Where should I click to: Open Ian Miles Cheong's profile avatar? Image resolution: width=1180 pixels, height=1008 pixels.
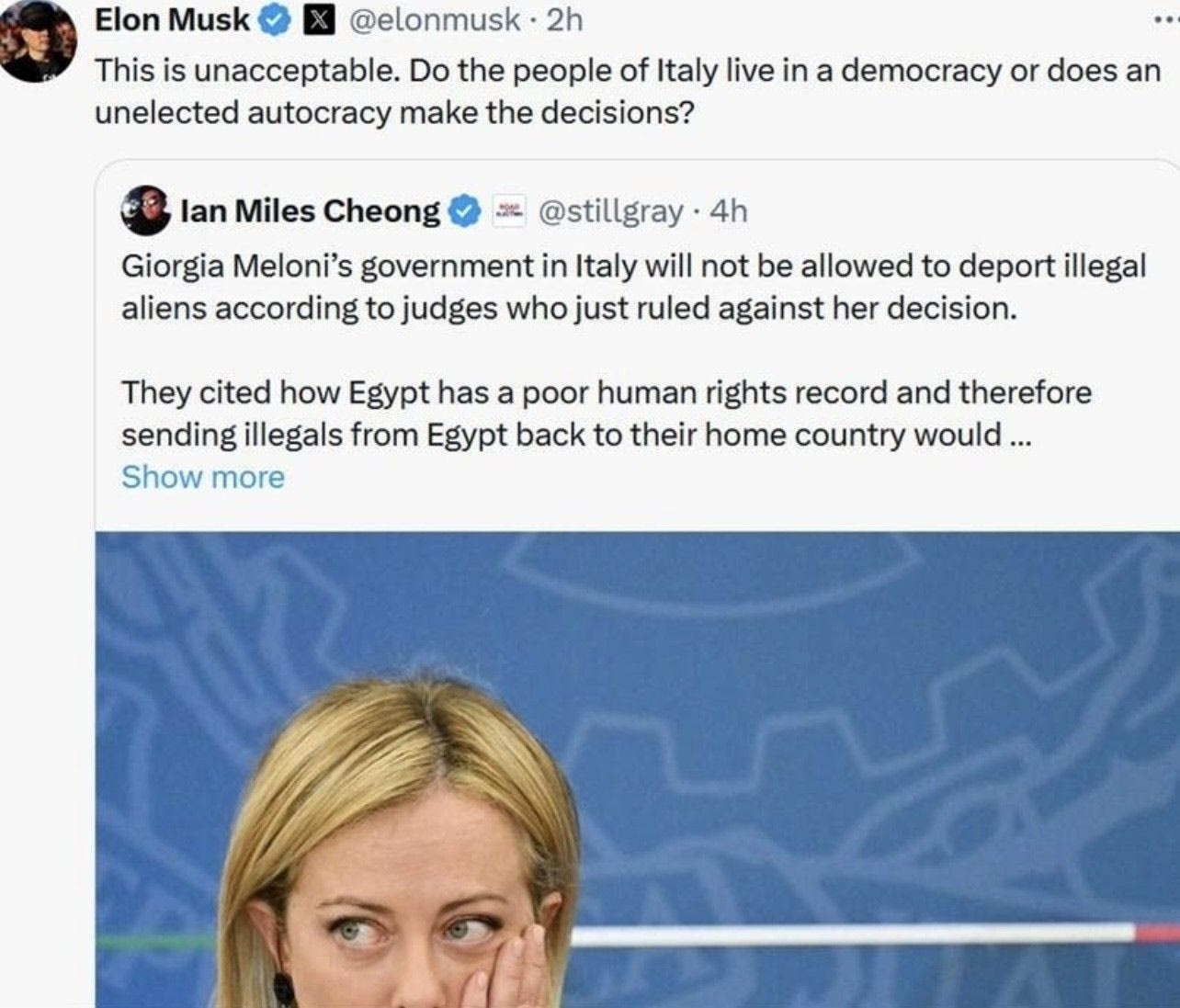(x=145, y=210)
